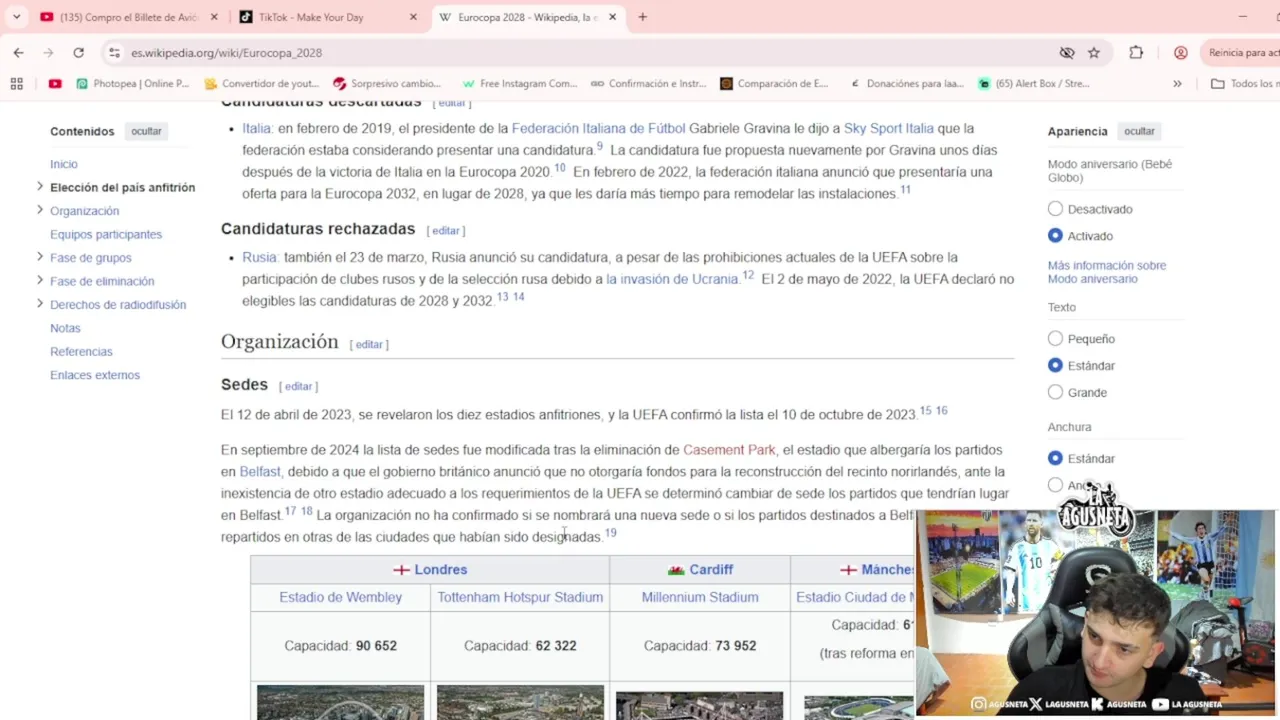Open Confirmación e Instr... bookmark
The width and height of the screenshot is (1280, 720).
point(649,84)
